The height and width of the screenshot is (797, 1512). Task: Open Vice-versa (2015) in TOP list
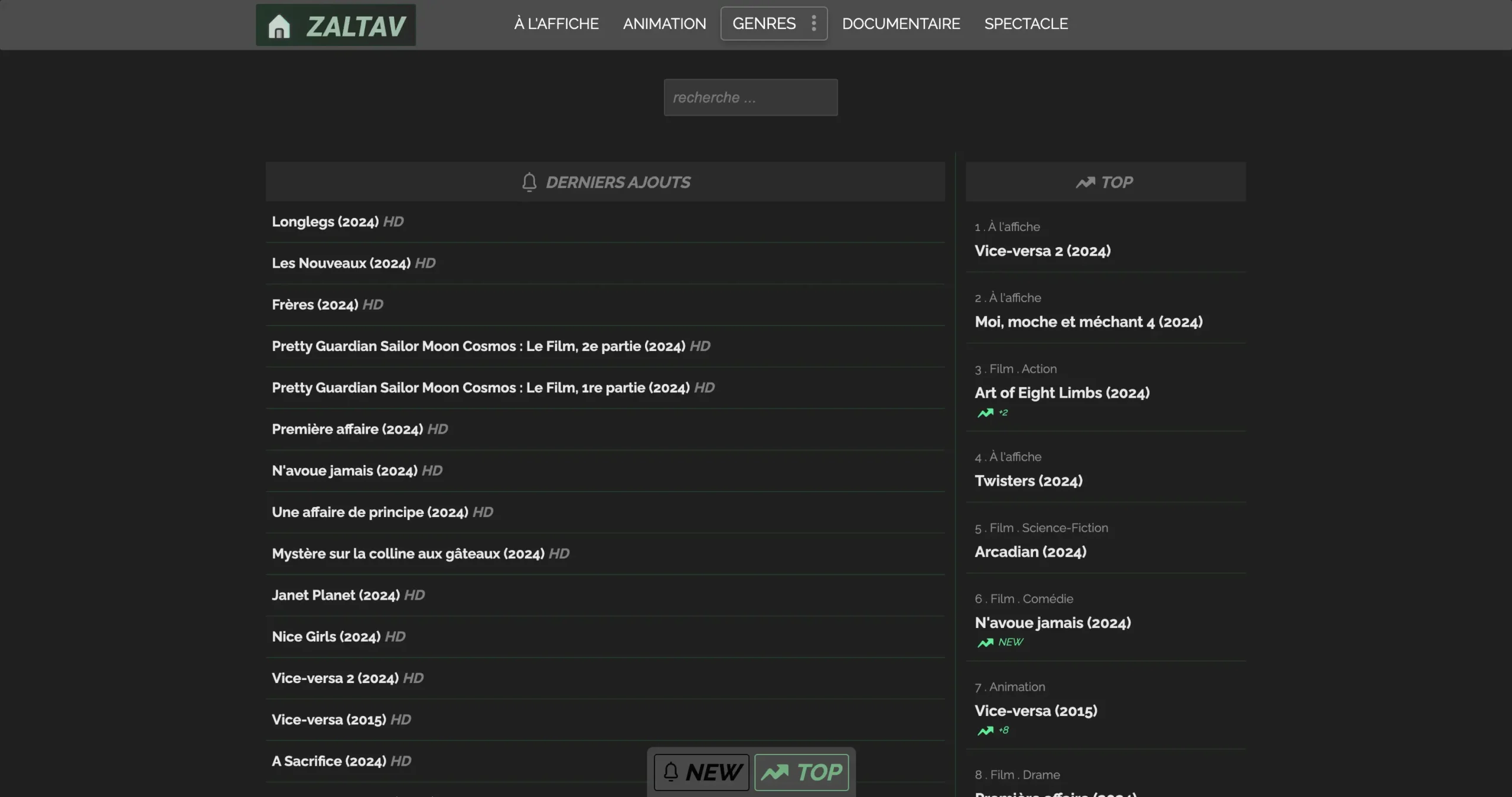pyautogui.click(x=1036, y=710)
